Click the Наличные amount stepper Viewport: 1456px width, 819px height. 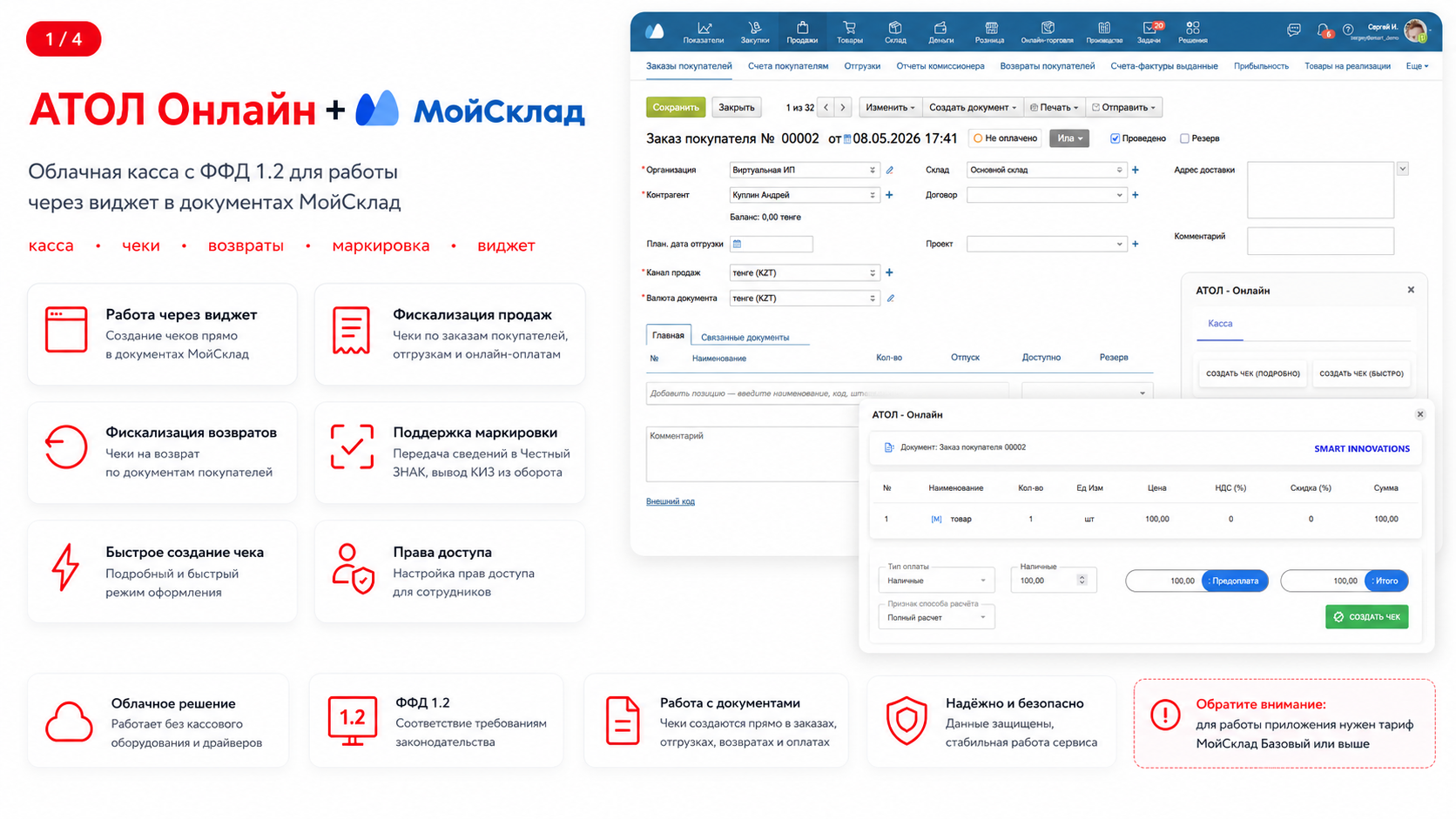[x=1082, y=581]
